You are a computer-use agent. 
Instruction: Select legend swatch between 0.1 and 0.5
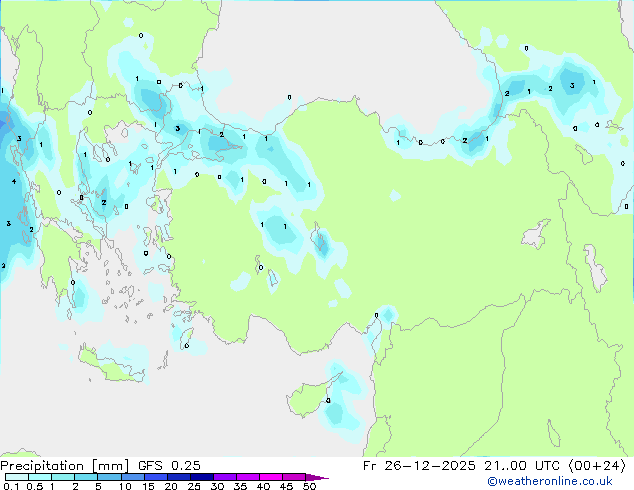coord(17,477)
